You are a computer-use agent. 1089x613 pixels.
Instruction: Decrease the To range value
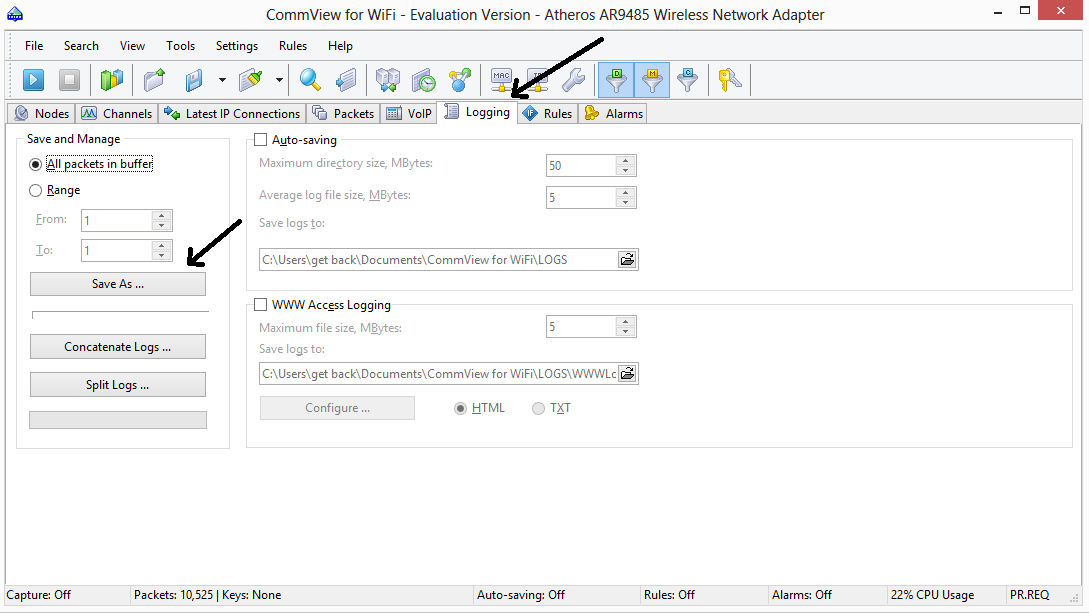click(x=161, y=255)
